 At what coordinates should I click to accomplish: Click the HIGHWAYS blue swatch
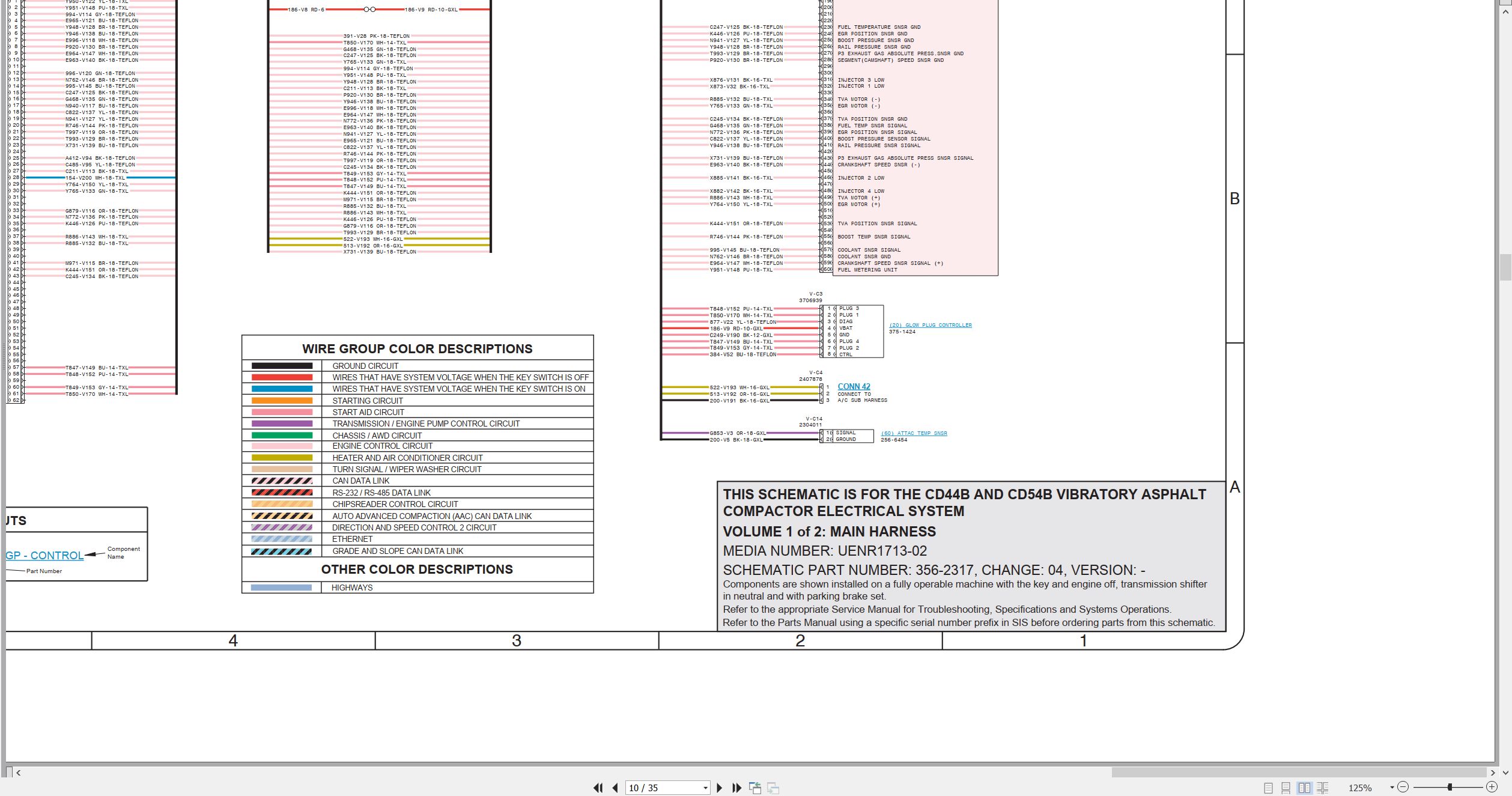pyautogui.click(x=281, y=588)
